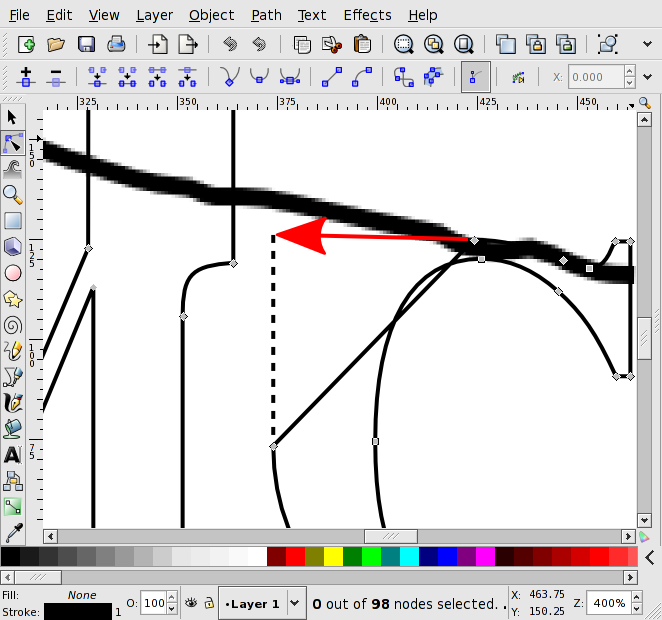Image resolution: width=662 pixels, height=620 pixels.
Task: Pick the yellow swatch in palette
Action: 334,557
